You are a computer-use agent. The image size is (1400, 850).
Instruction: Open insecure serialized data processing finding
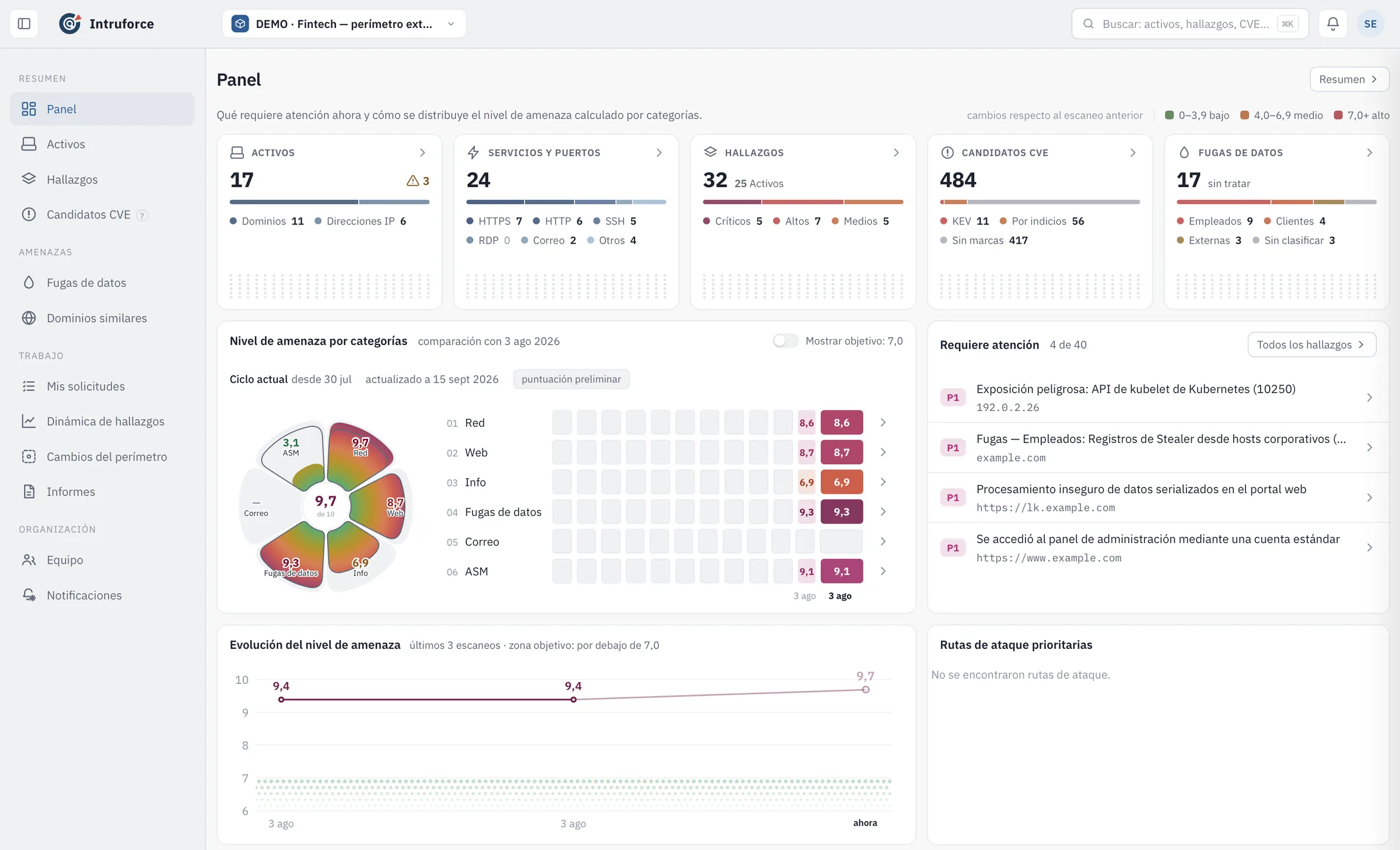pyautogui.click(x=1158, y=498)
